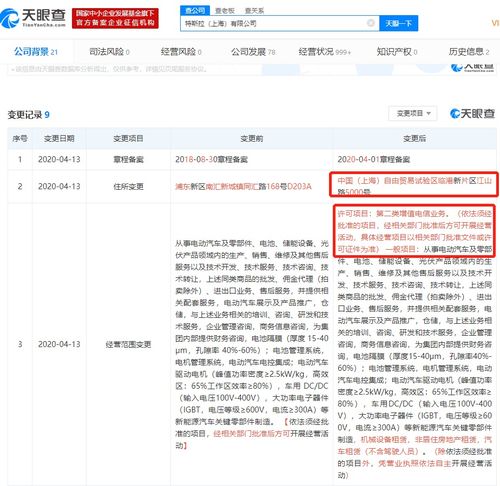Click the 住所变更 cell in row 2
This screenshot has height=486, width=500.
tap(128, 186)
